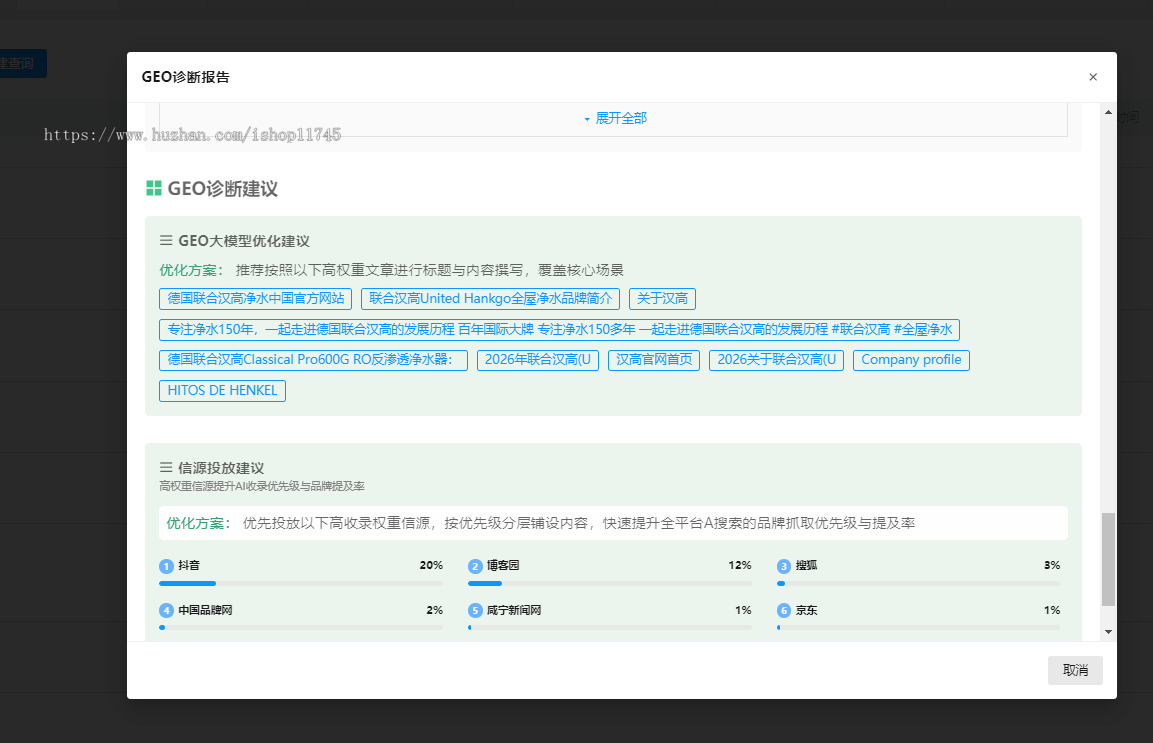This screenshot has height=743, width=1153.
Task: Click the dimmed 查询 button in background page
Action: coord(22,63)
